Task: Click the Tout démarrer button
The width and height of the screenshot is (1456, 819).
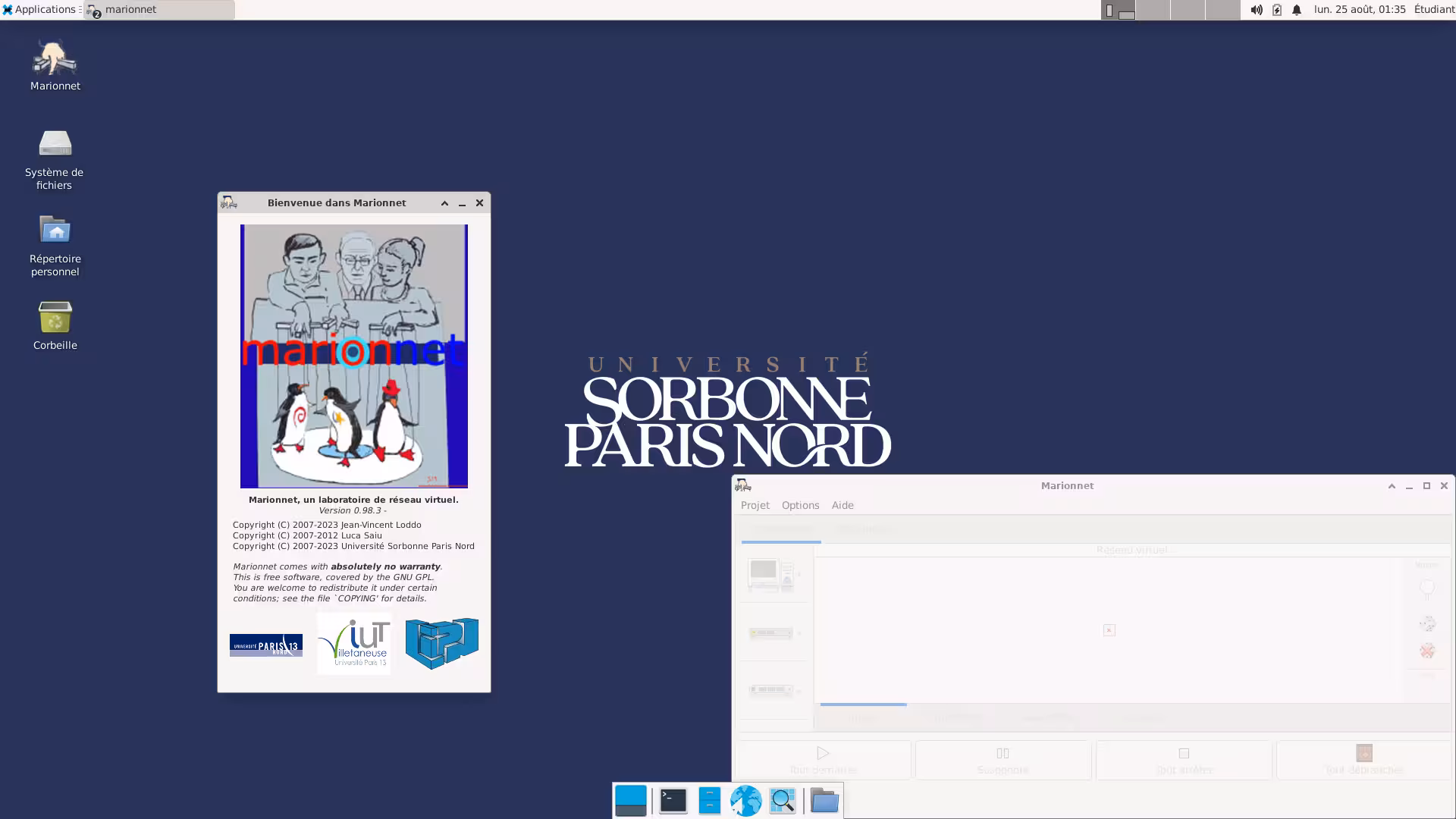Action: click(823, 759)
